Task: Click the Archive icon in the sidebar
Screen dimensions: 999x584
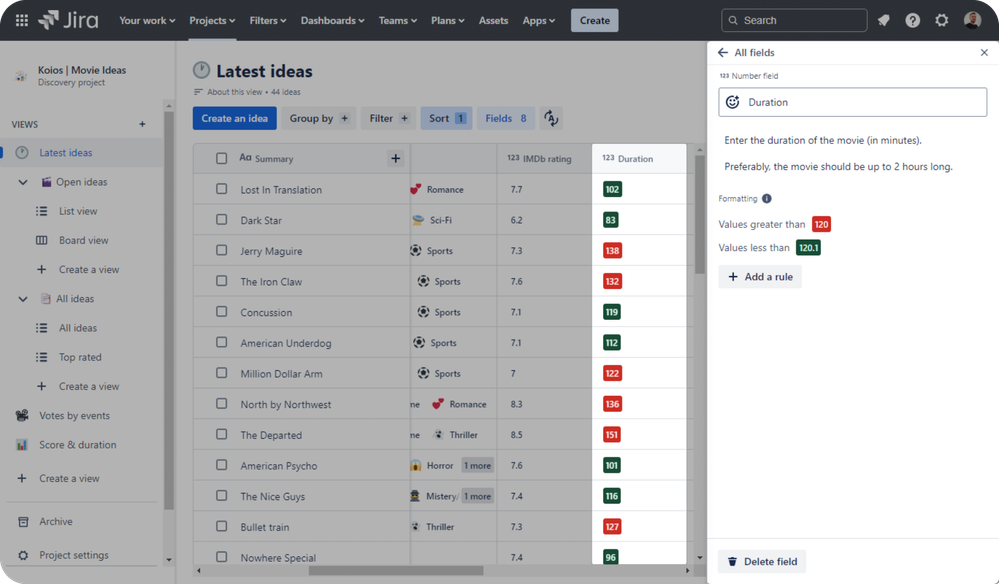Action: coord(23,521)
